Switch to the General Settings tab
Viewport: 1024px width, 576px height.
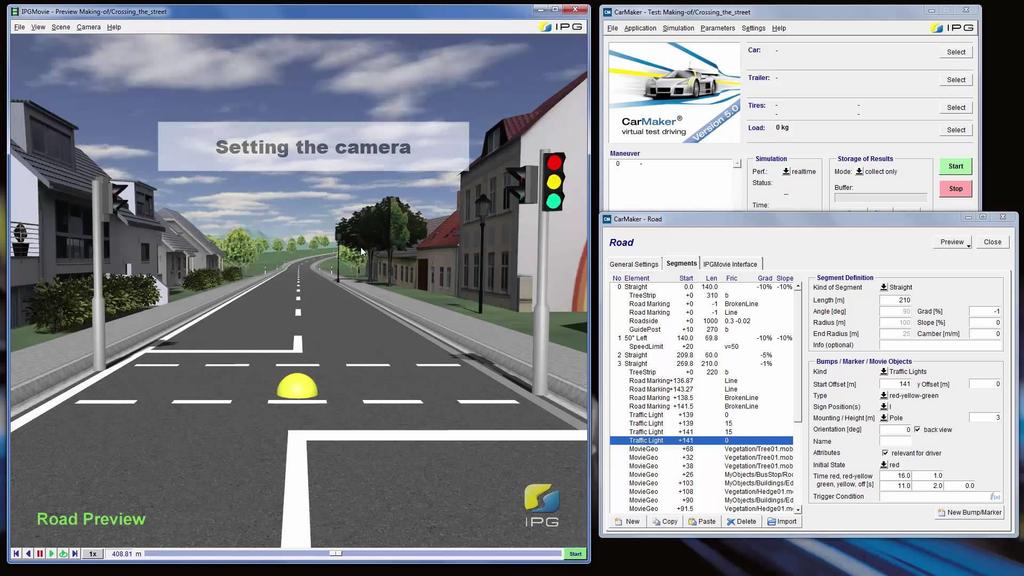point(633,264)
